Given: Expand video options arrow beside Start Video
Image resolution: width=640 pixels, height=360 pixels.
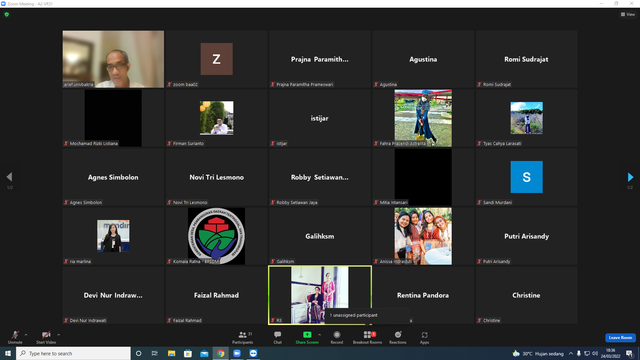Looking at the screenshot, I should click(59, 335).
